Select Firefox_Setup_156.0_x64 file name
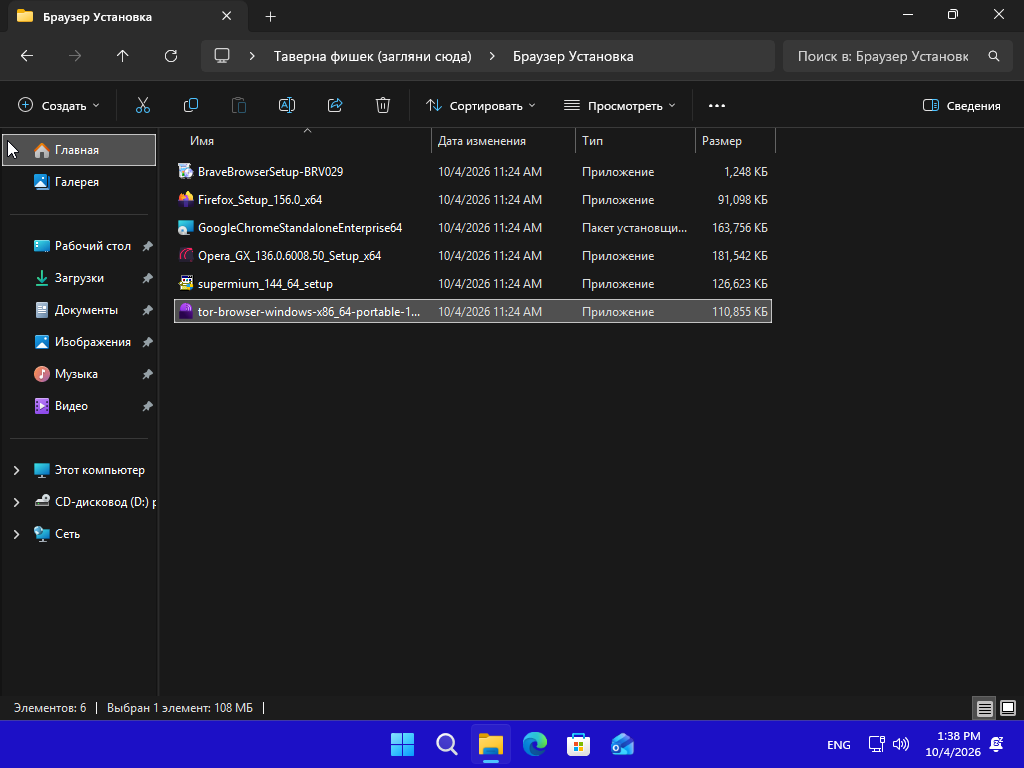The image size is (1024, 768). coord(260,200)
